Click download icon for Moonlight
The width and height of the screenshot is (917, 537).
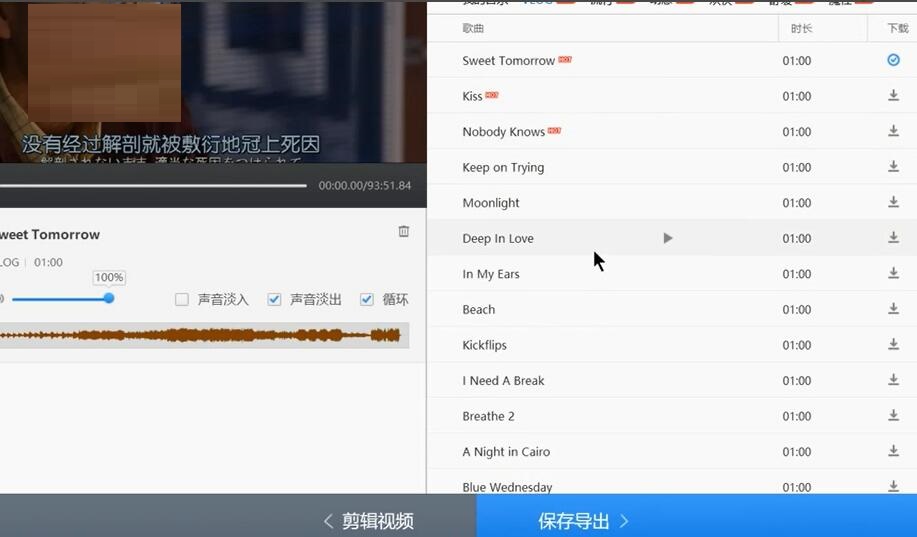tap(893, 202)
